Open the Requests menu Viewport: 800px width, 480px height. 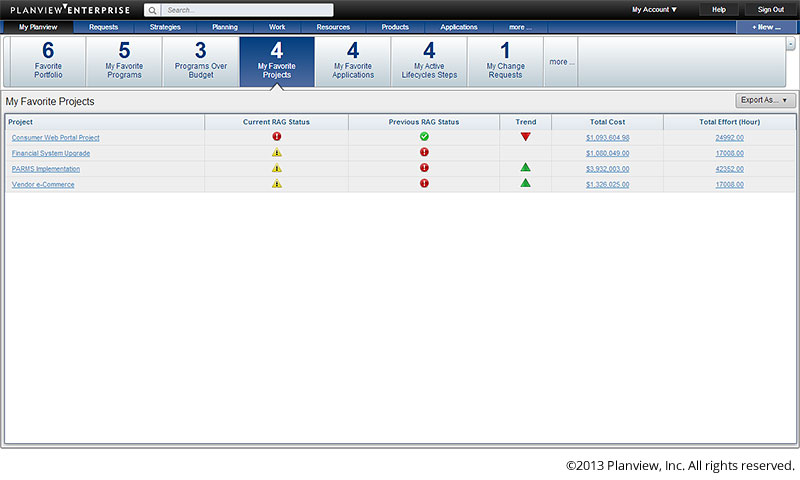(x=104, y=27)
